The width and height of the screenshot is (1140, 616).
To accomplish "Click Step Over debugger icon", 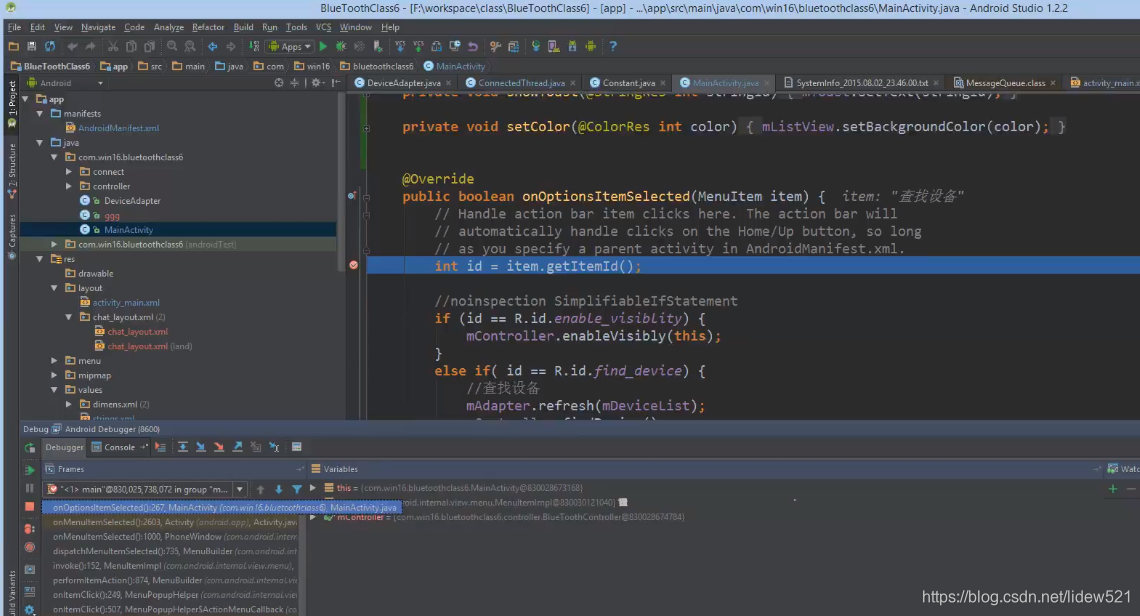I will click(182, 447).
